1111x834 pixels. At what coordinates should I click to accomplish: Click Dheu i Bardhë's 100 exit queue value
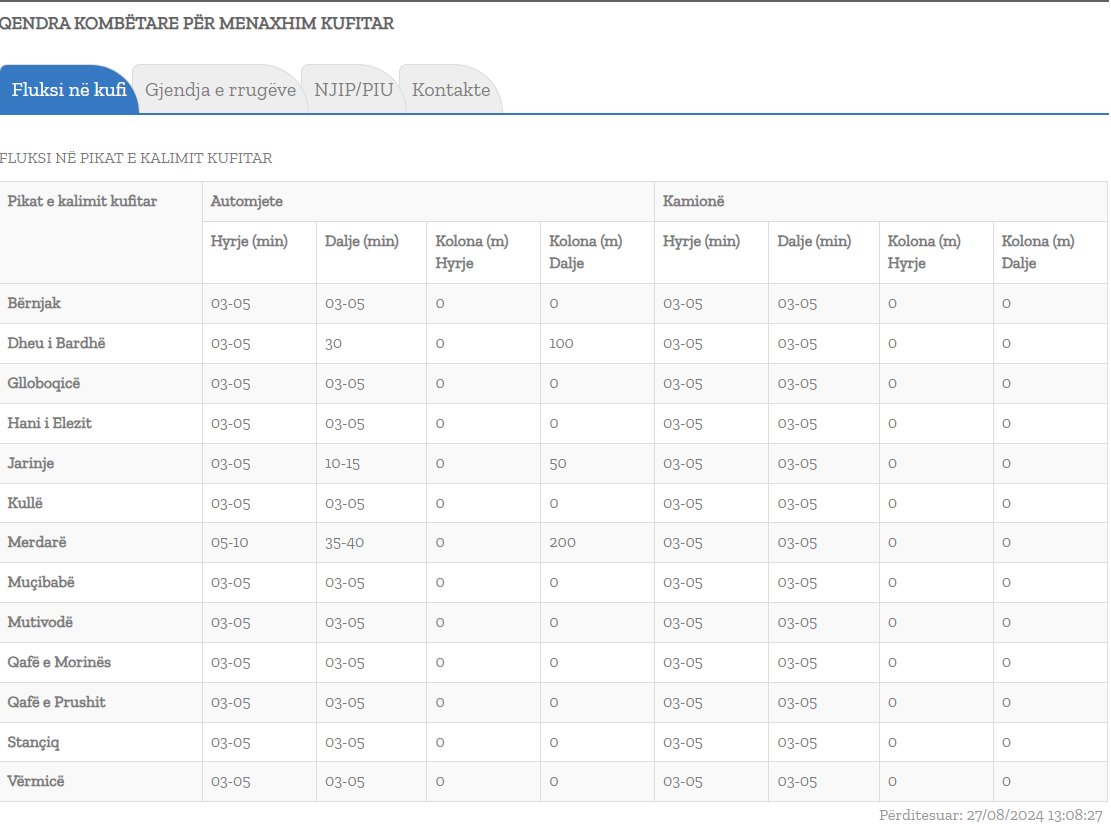pyautogui.click(x=561, y=343)
